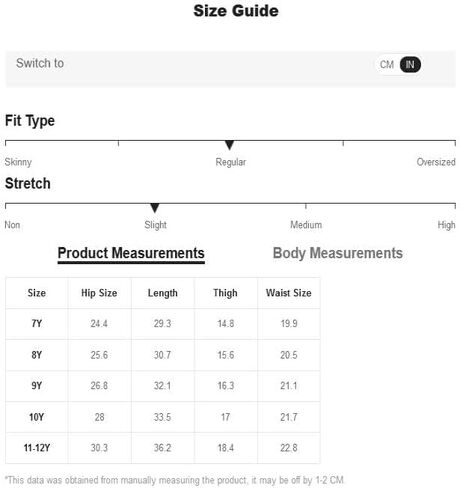Screen dimensions: 460x488
Task: Click the Regular fit label
Action: point(231,162)
